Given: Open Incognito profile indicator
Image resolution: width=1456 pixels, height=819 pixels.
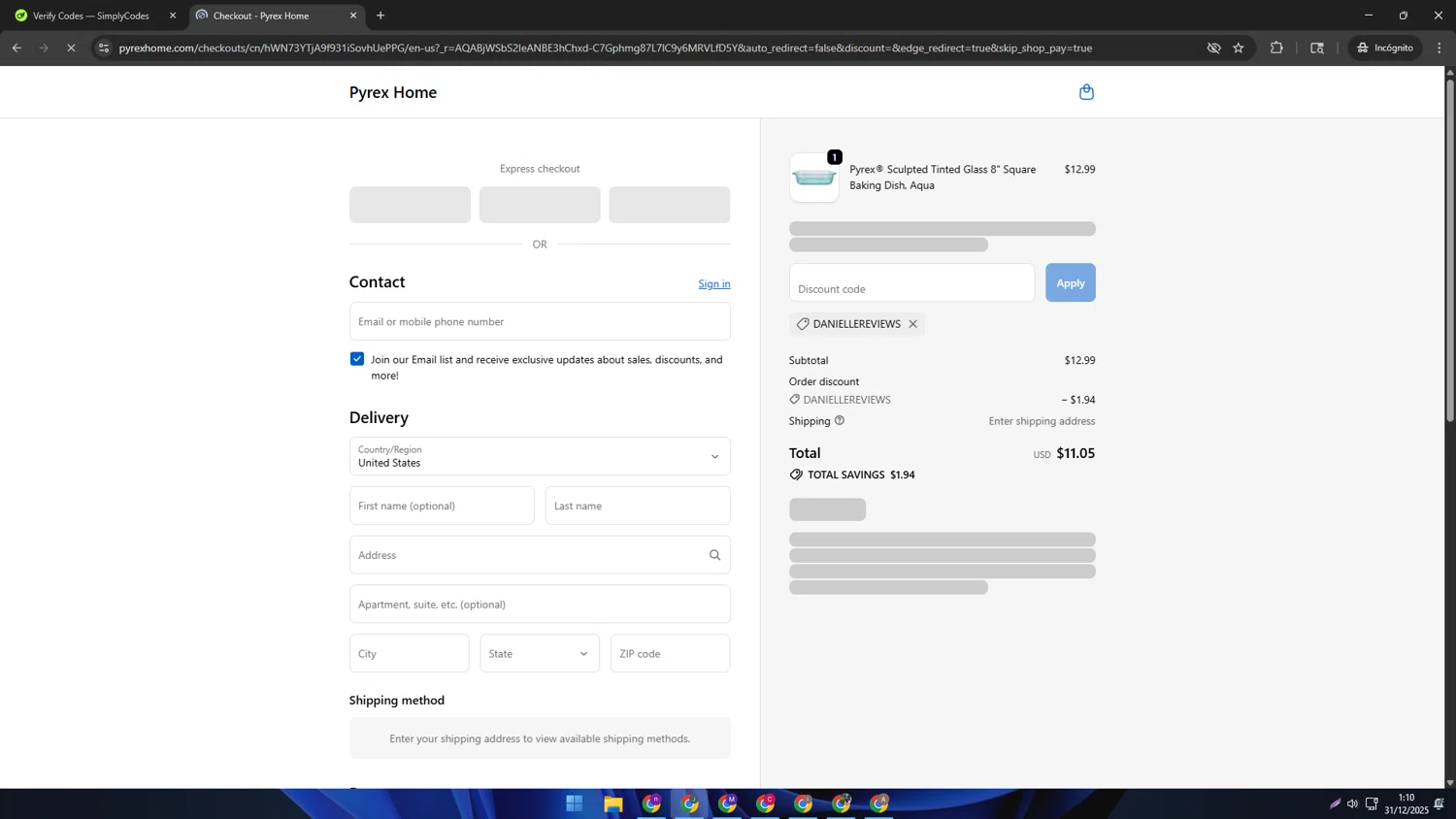Looking at the screenshot, I should 1386,48.
